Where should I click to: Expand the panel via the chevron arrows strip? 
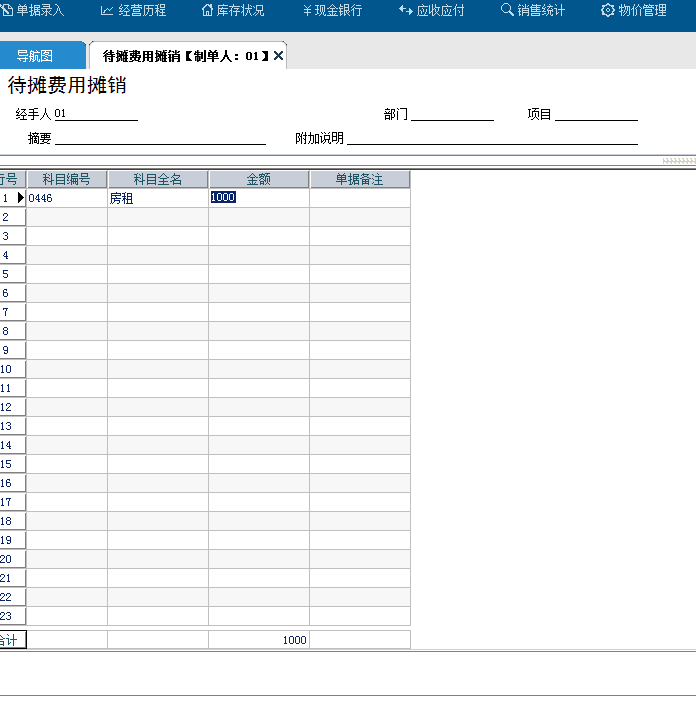click(678, 160)
